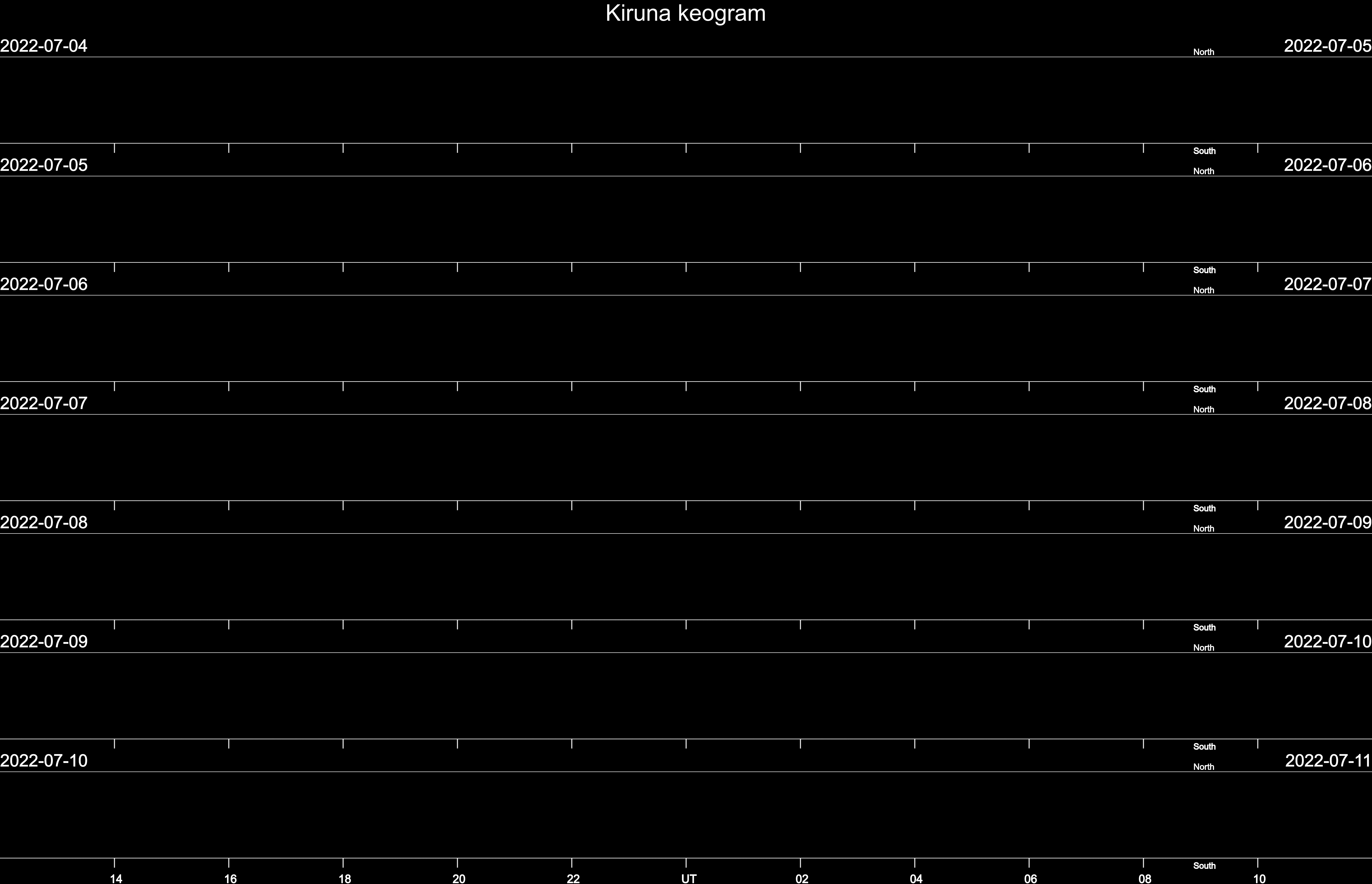Select the 2022-07-09 label at the right edge
Image resolution: width=1372 pixels, height=884 pixels.
tap(1328, 522)
